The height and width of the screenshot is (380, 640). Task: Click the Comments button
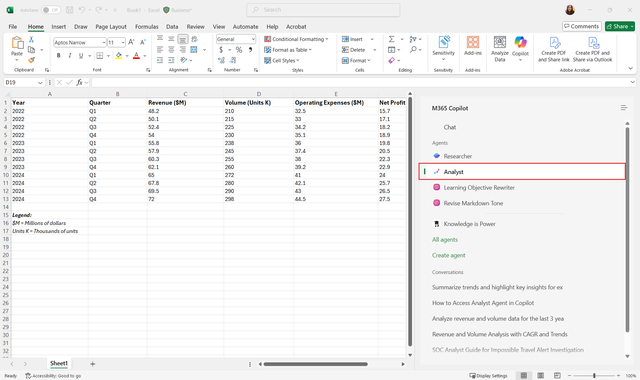click(x=582, y=26)
